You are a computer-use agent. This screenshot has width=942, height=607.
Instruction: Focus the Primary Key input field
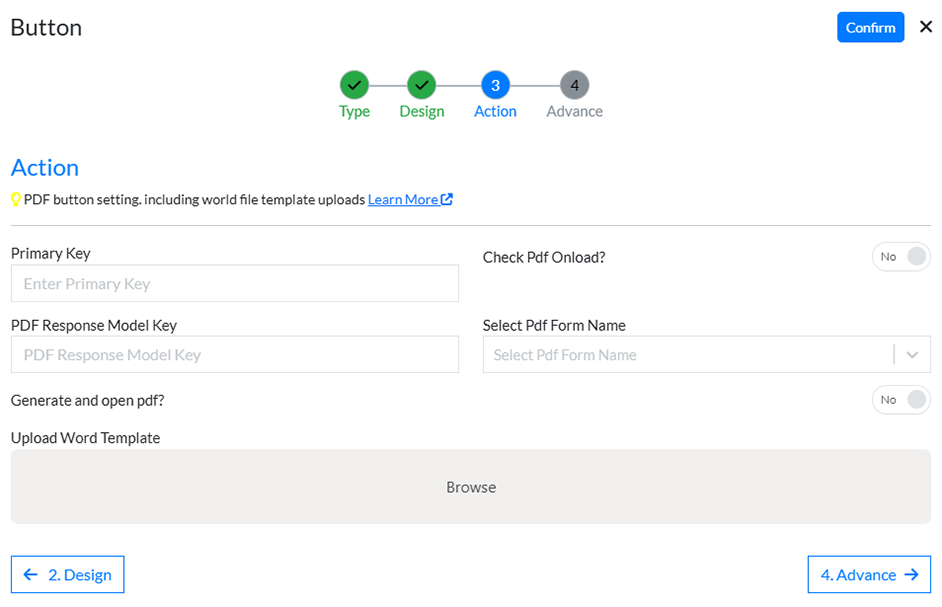[x=235, y=284]
